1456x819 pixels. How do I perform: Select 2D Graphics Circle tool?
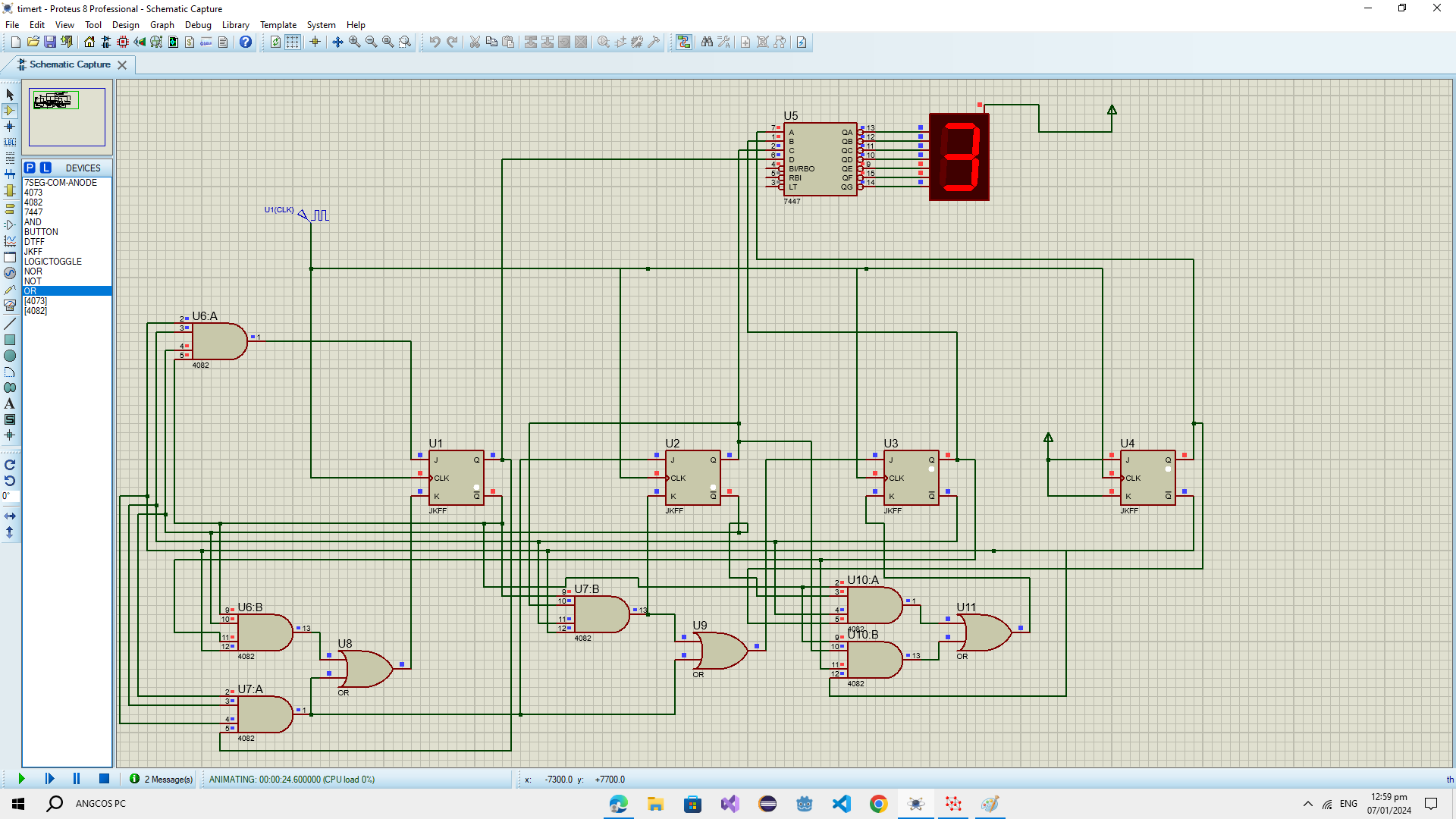click(x=10, y=356)
